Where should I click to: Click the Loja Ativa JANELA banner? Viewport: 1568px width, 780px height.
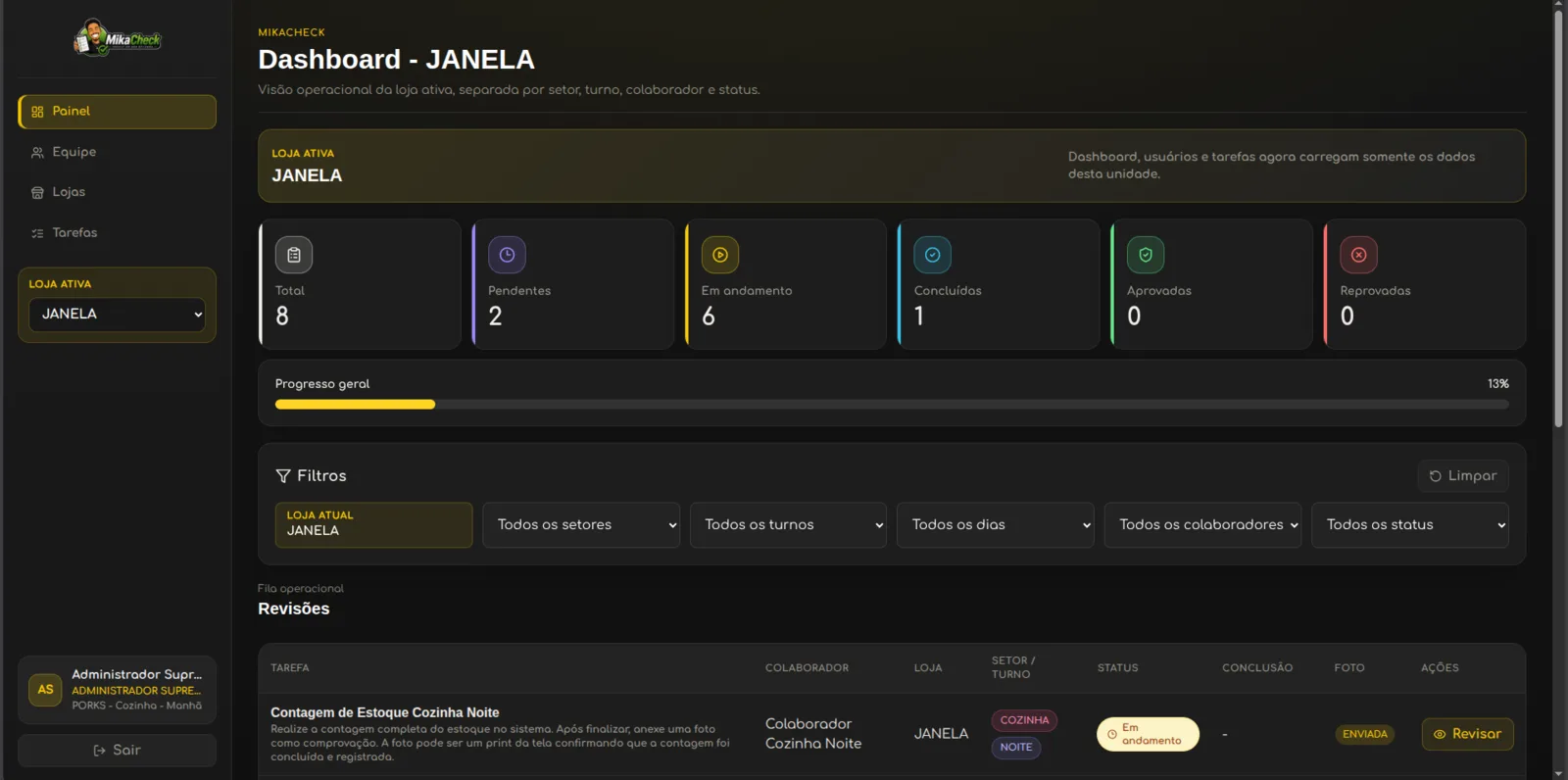(892, 166)
